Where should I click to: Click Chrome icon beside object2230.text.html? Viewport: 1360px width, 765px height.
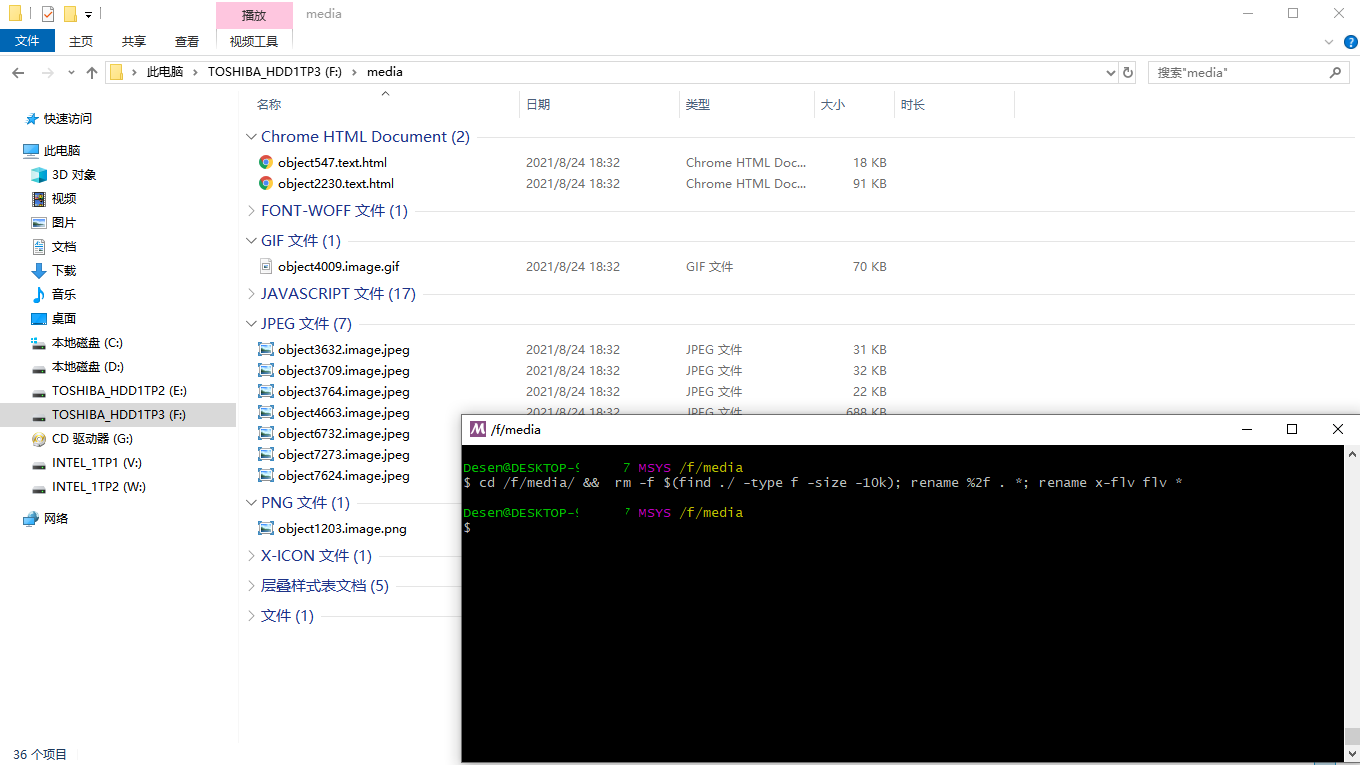[x=266, y=183]
